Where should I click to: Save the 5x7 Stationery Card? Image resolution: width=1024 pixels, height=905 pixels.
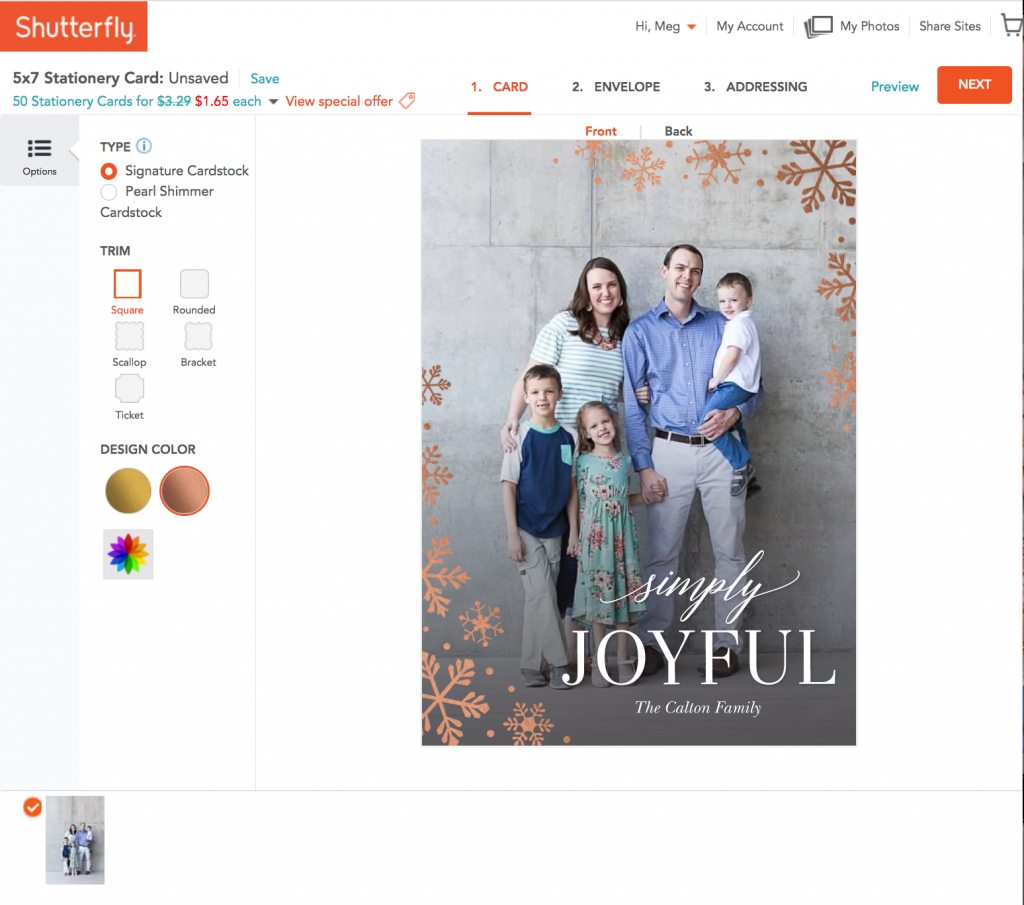coord(264,77)
